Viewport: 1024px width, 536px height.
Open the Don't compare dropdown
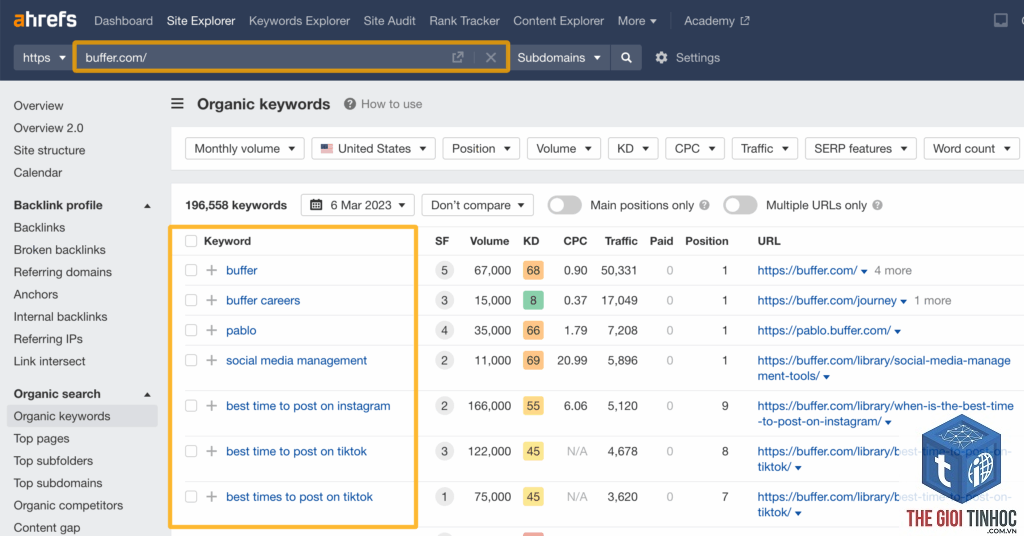[x=477, y=205]
